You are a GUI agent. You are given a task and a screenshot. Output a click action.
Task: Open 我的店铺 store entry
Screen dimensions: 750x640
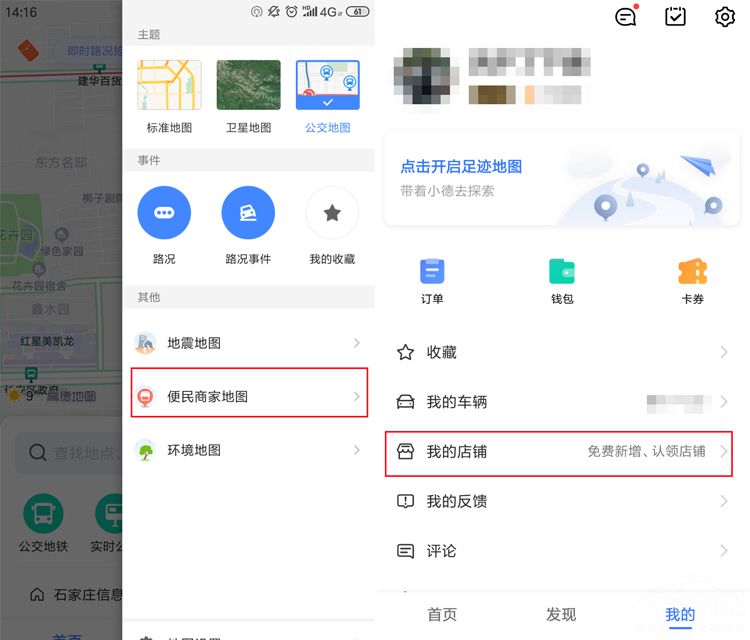559,452
